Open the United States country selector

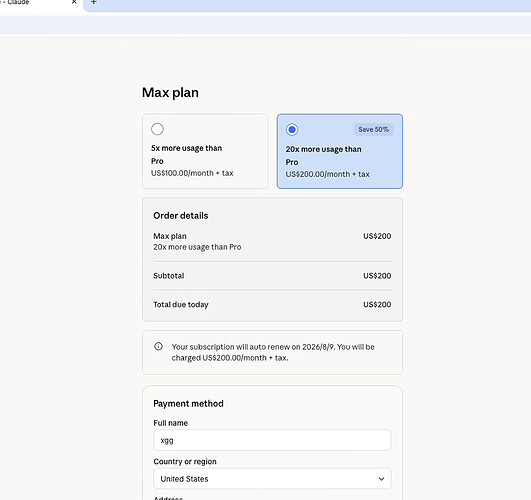272,479
